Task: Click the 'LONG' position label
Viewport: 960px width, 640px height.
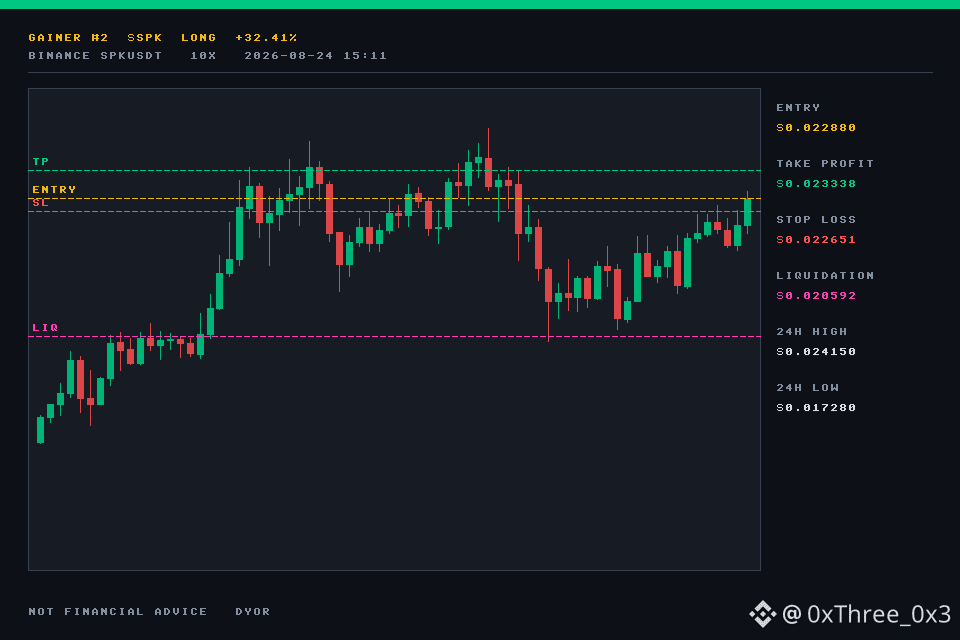Action: [198, 37]
